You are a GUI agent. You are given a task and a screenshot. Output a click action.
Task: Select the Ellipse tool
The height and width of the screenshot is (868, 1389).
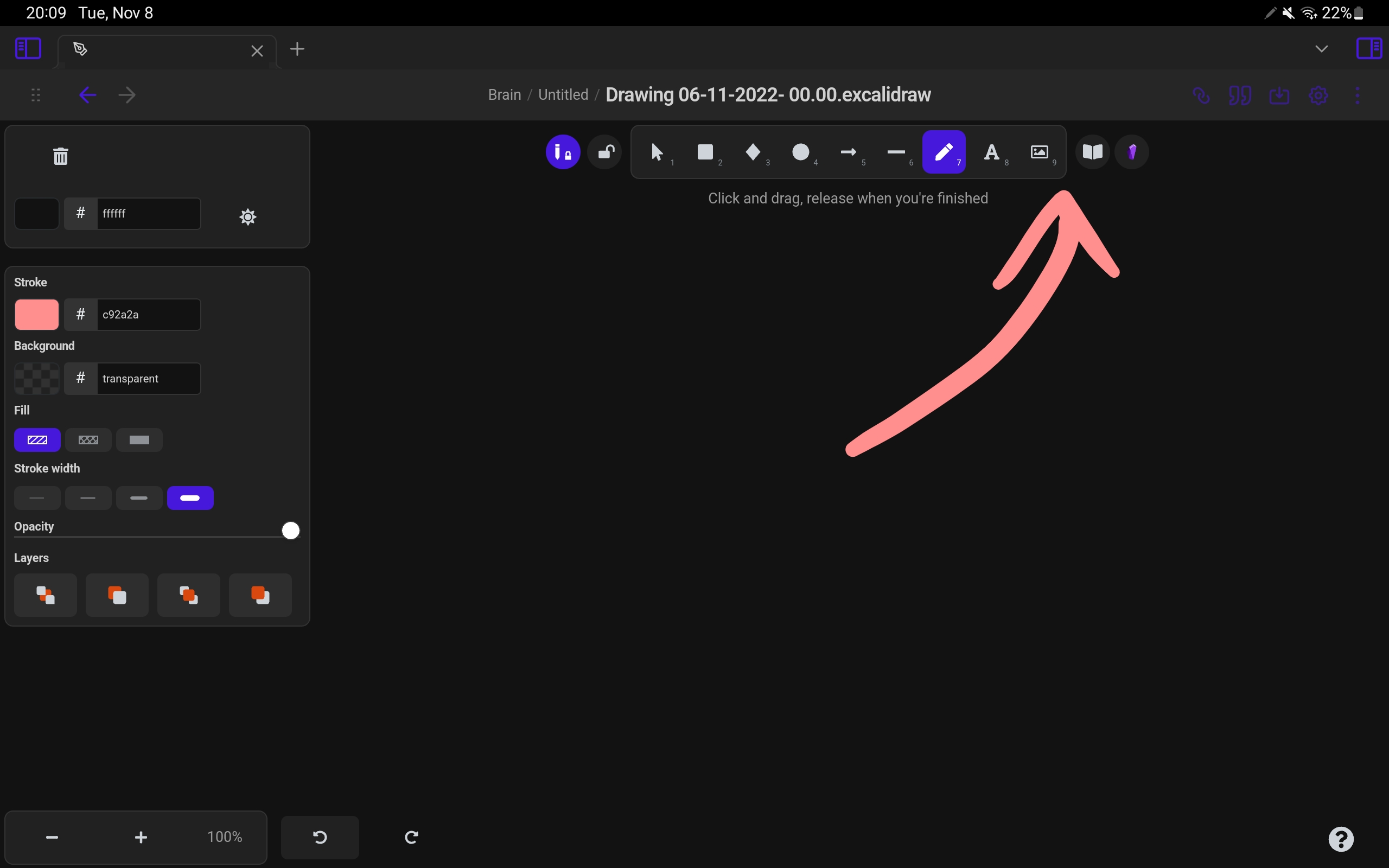pos(800,152)
